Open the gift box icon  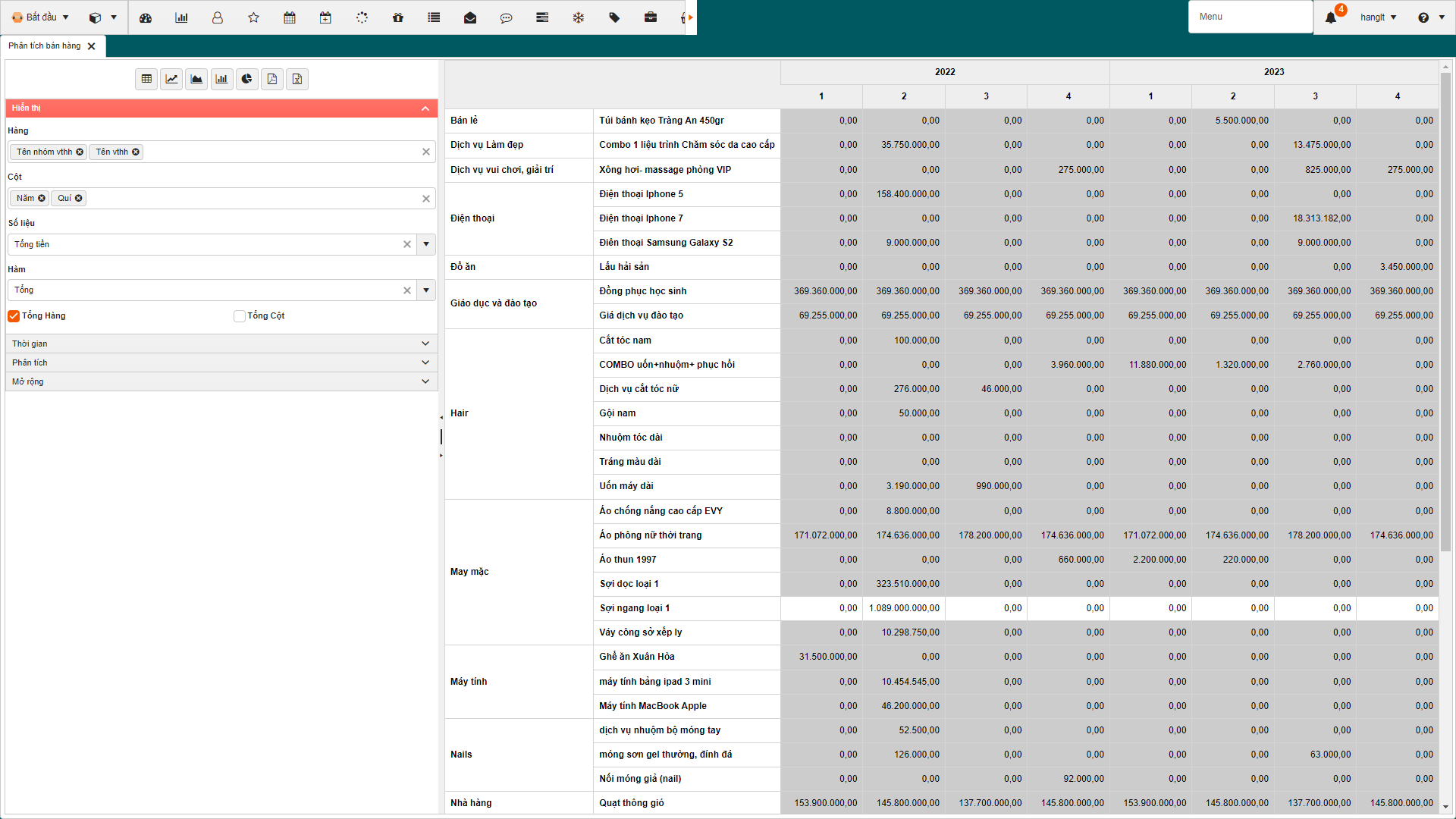(398, 17)
